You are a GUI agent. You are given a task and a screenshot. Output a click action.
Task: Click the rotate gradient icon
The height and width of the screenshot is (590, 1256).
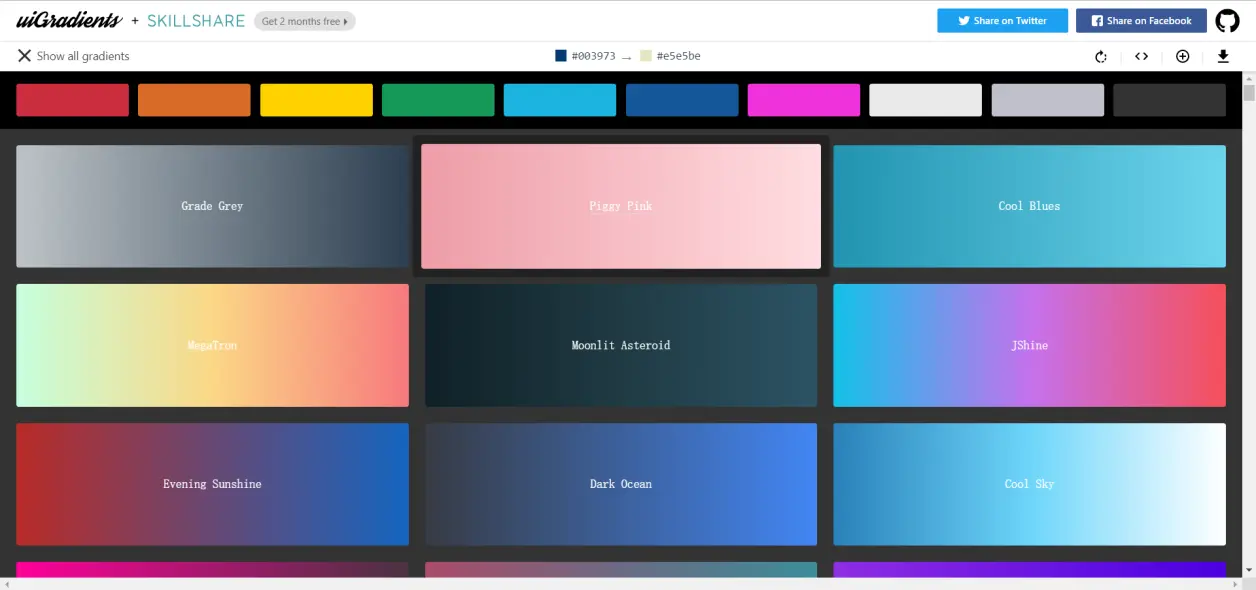coord(1101,56)
